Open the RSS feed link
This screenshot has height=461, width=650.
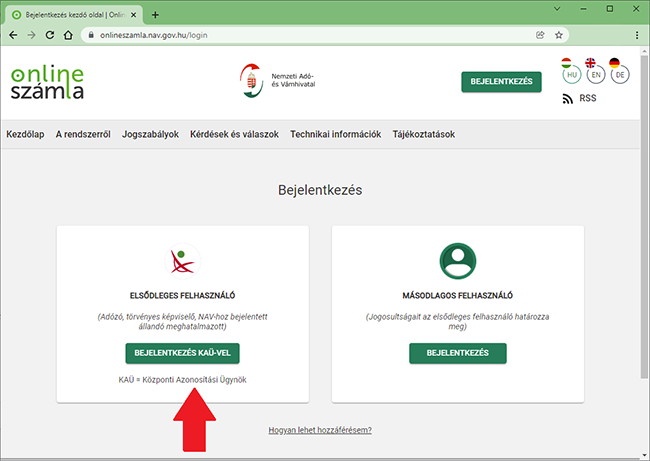(x=579, y=98)
